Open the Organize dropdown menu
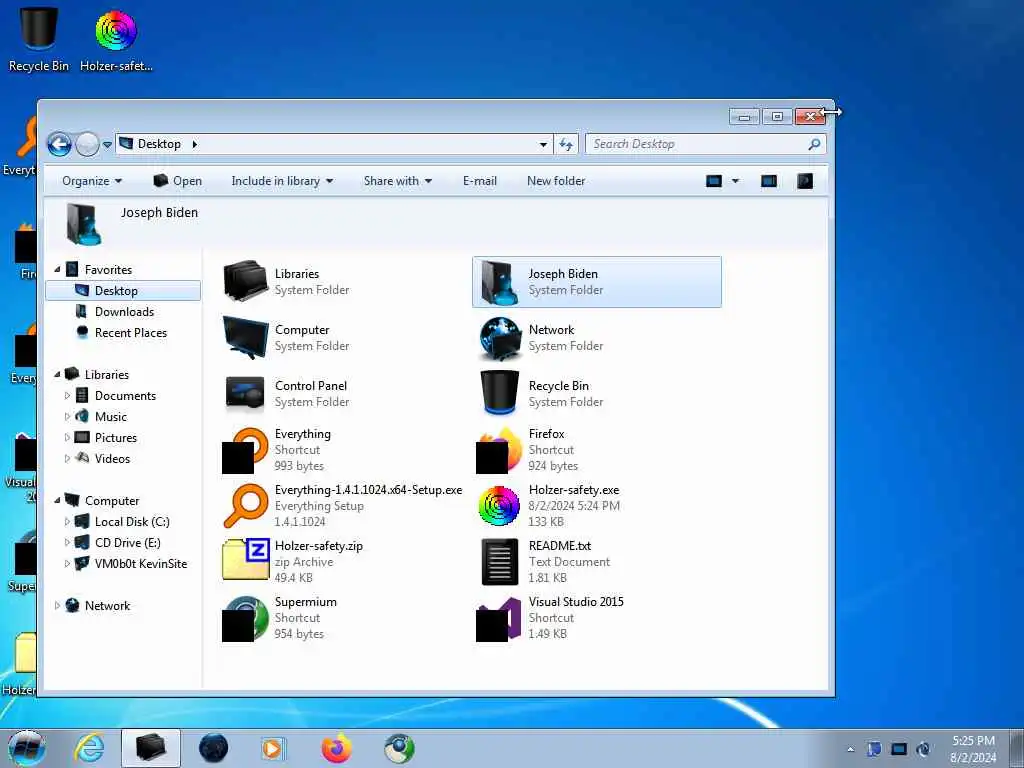 (x=92, y=181)
